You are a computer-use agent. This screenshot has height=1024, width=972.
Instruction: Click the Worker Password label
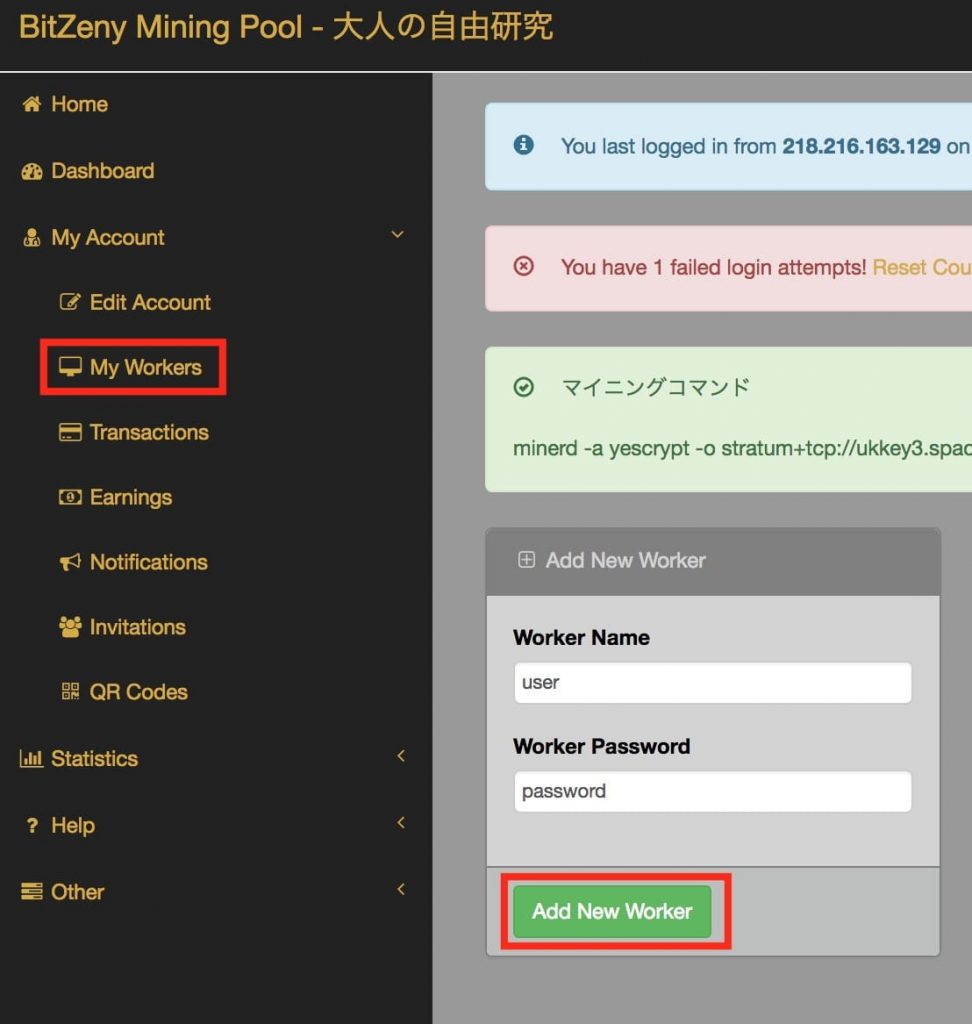[x=602, y=746]
